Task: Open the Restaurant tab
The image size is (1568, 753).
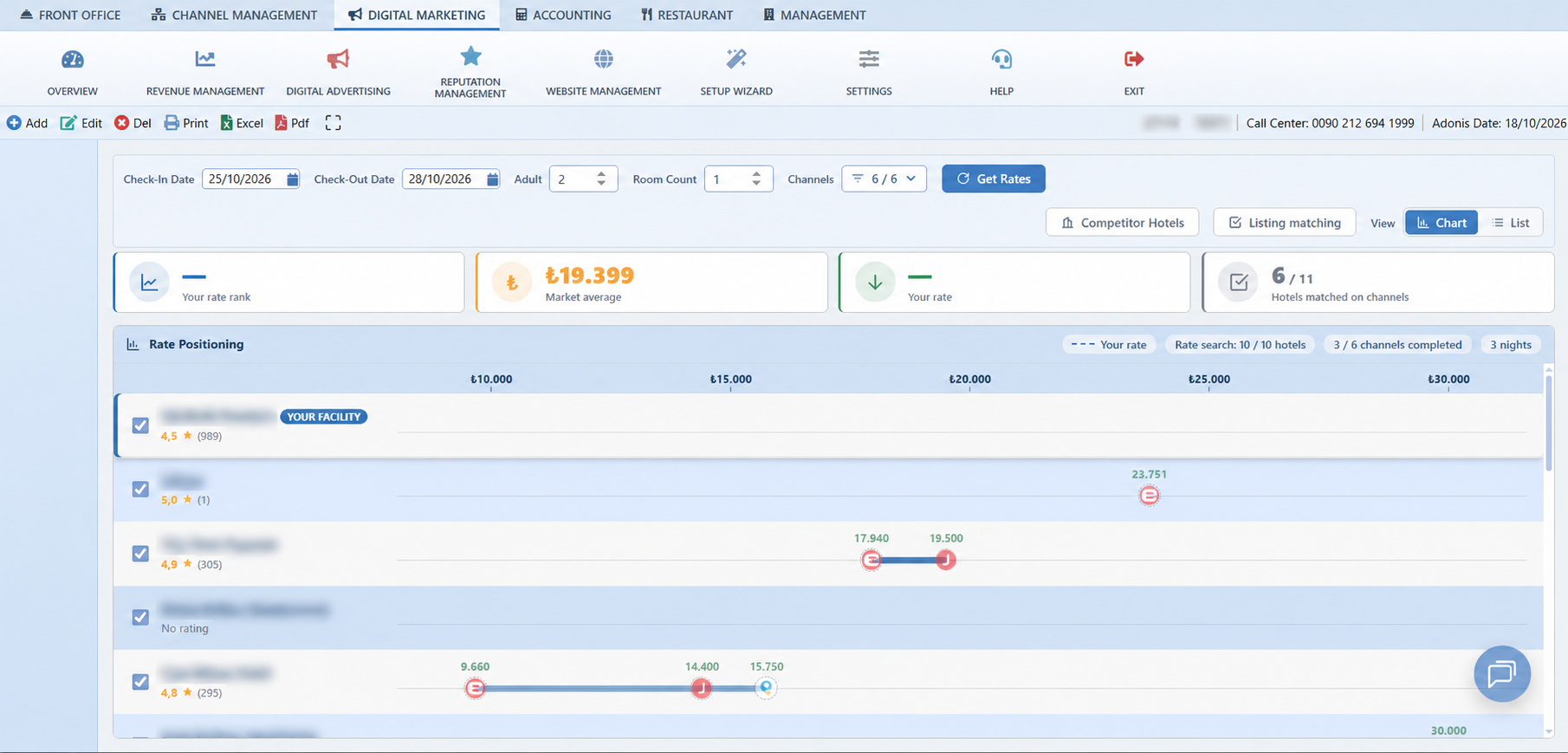Action: pyautogui.click(x=687, y=15)
